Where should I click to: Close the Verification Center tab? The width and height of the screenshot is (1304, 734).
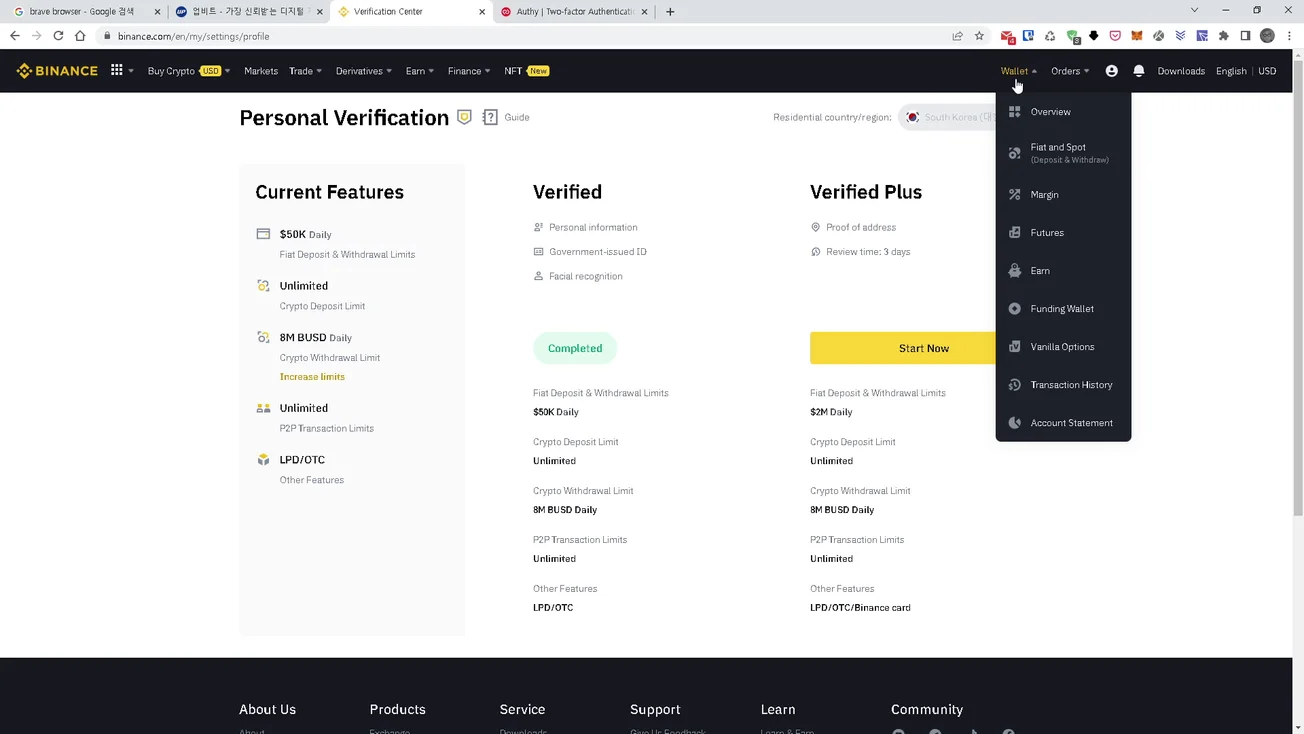pos(482,12)
